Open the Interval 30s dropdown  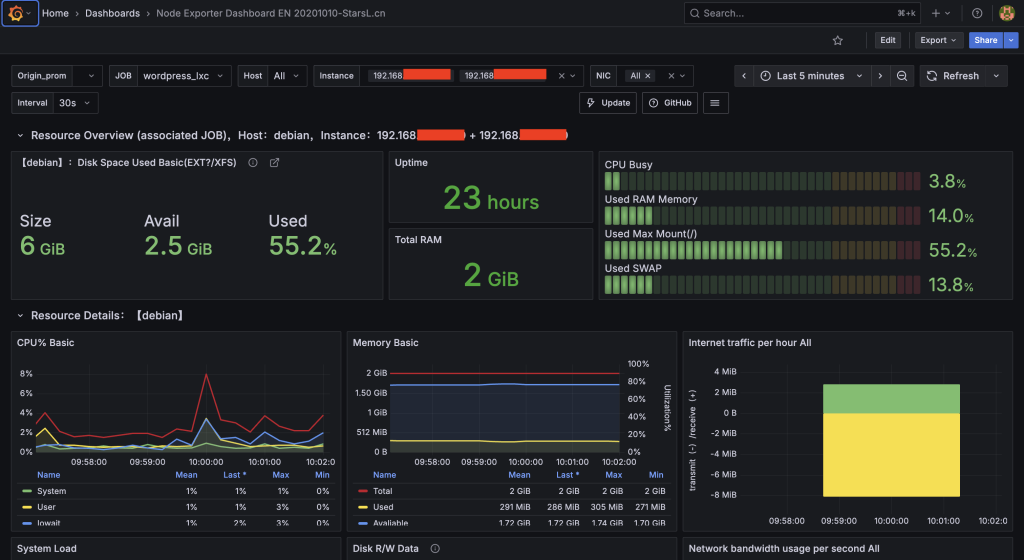click(76, 103)
